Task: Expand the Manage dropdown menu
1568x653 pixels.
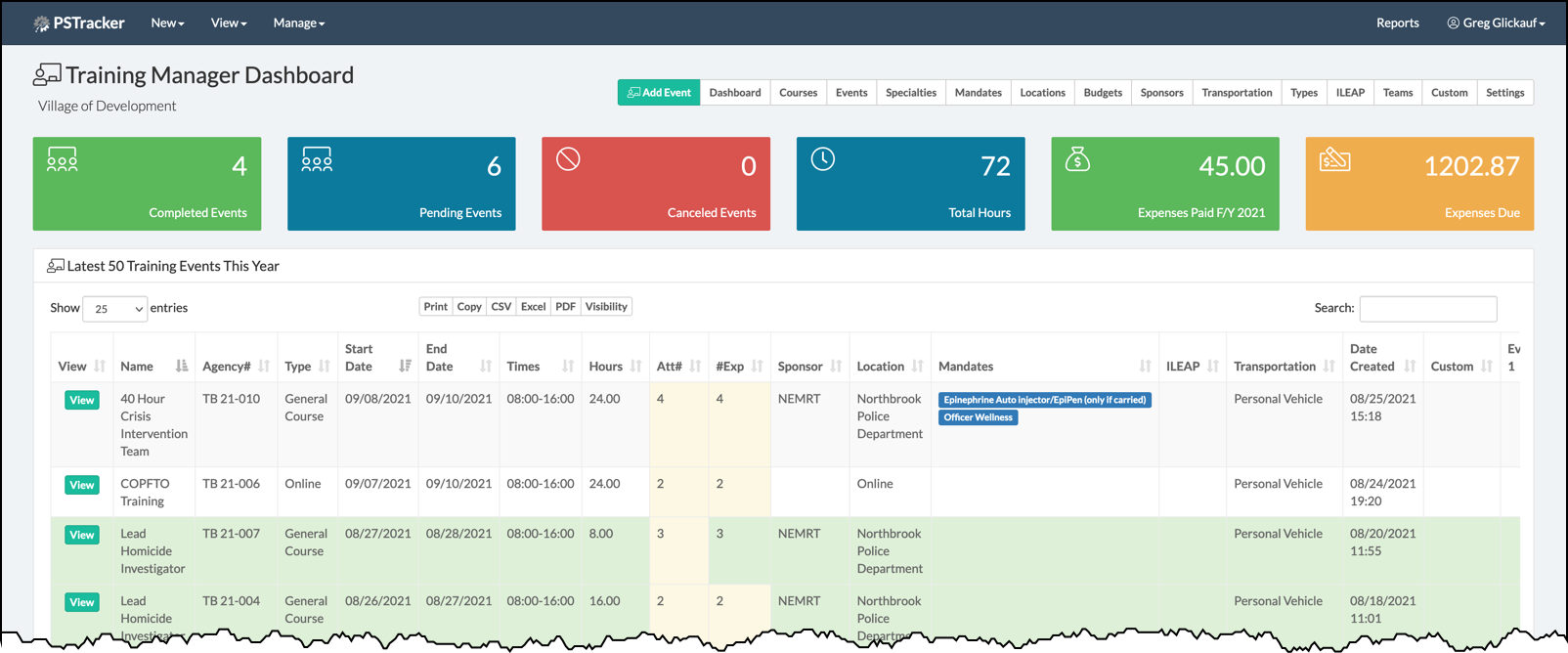Action: pyautogui.click(x=298, y=23)
